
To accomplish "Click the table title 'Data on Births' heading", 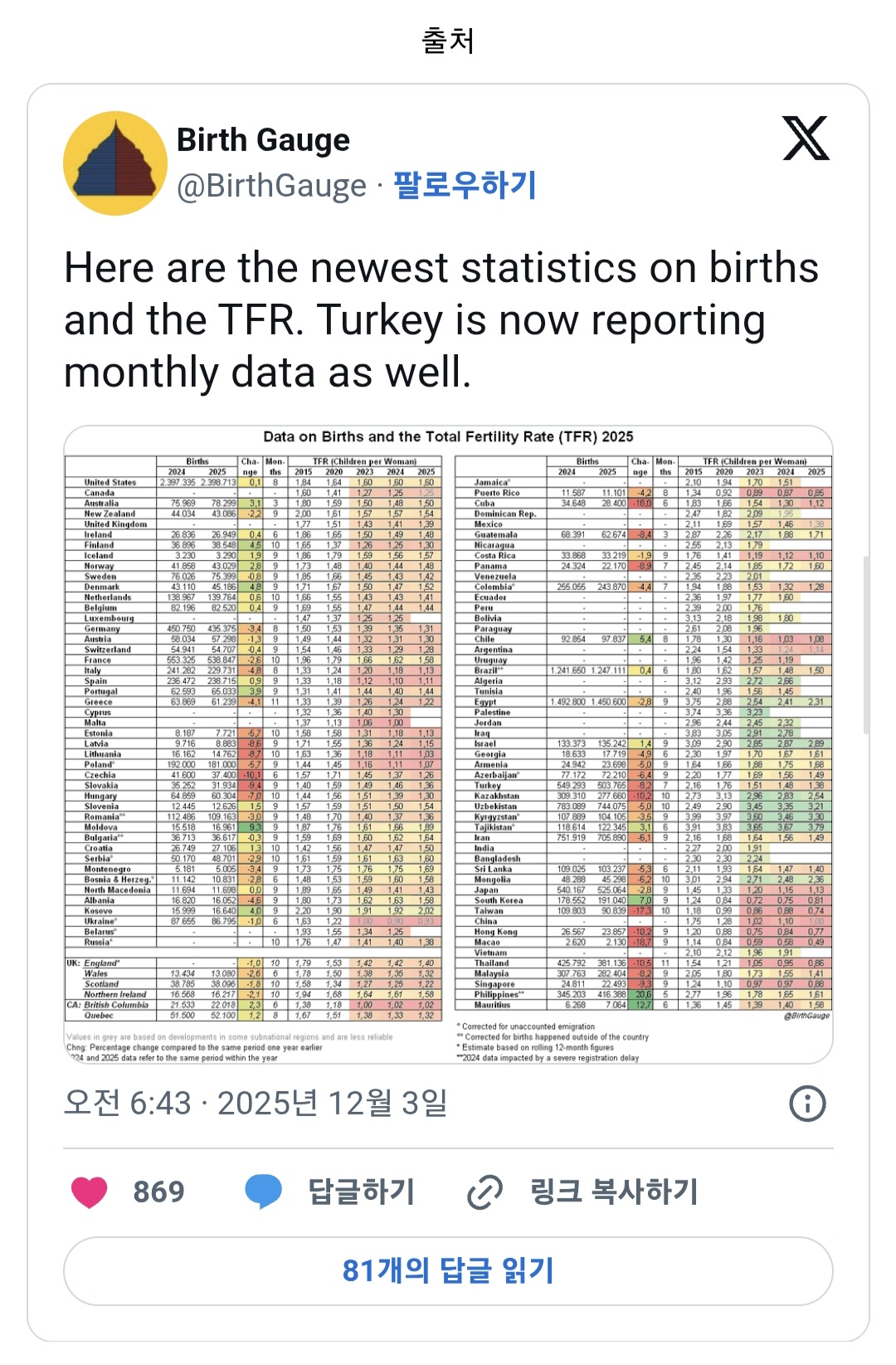I will [448, 436].
